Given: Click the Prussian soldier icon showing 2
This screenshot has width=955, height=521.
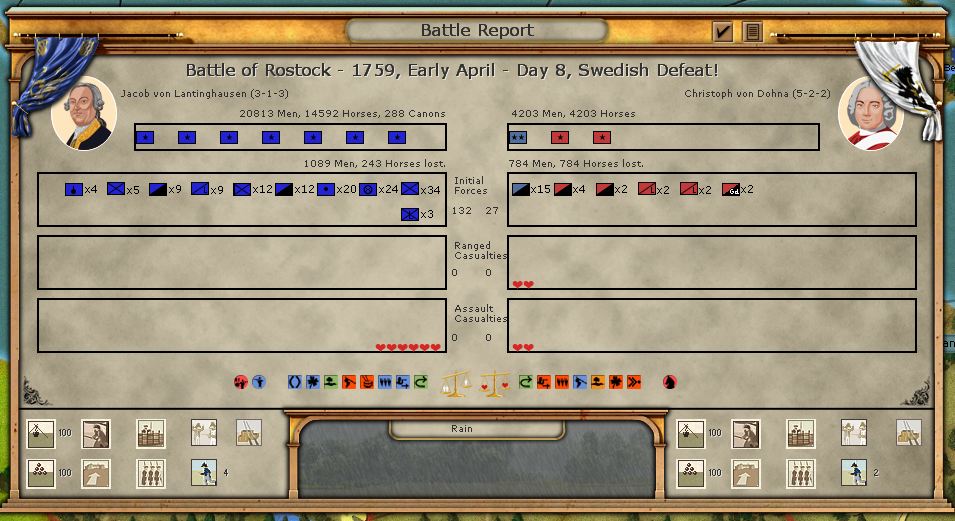Looking at the screenshot, I should 853,472.
